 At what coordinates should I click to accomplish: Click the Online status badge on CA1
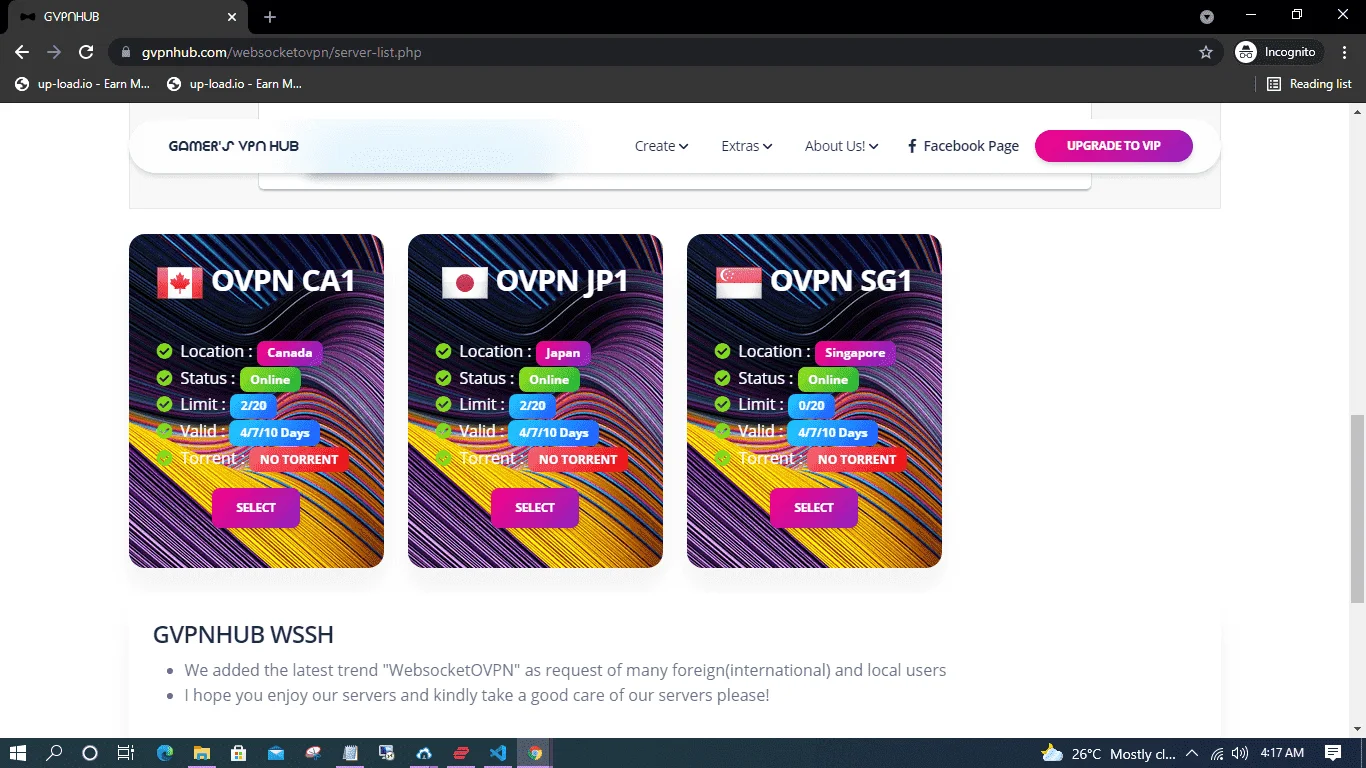pyautogui.click(x=270, y=380)
